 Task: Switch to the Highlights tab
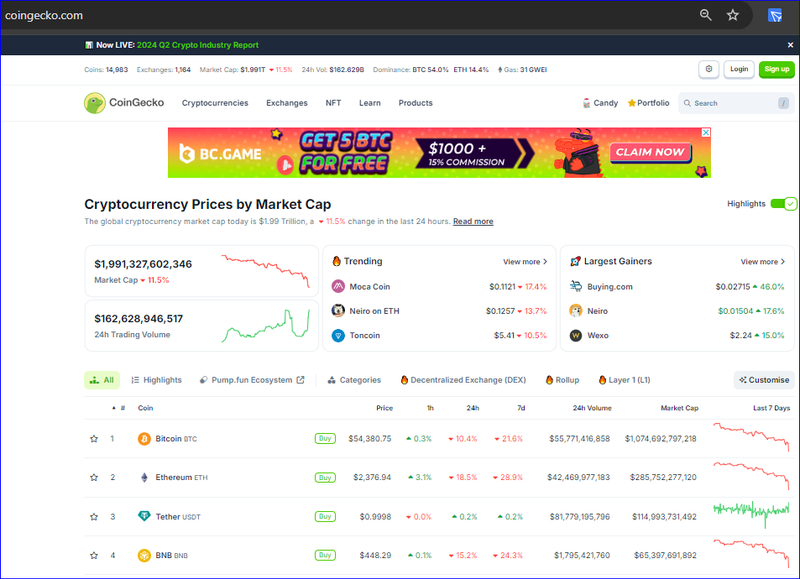click(x=156, y=380)
